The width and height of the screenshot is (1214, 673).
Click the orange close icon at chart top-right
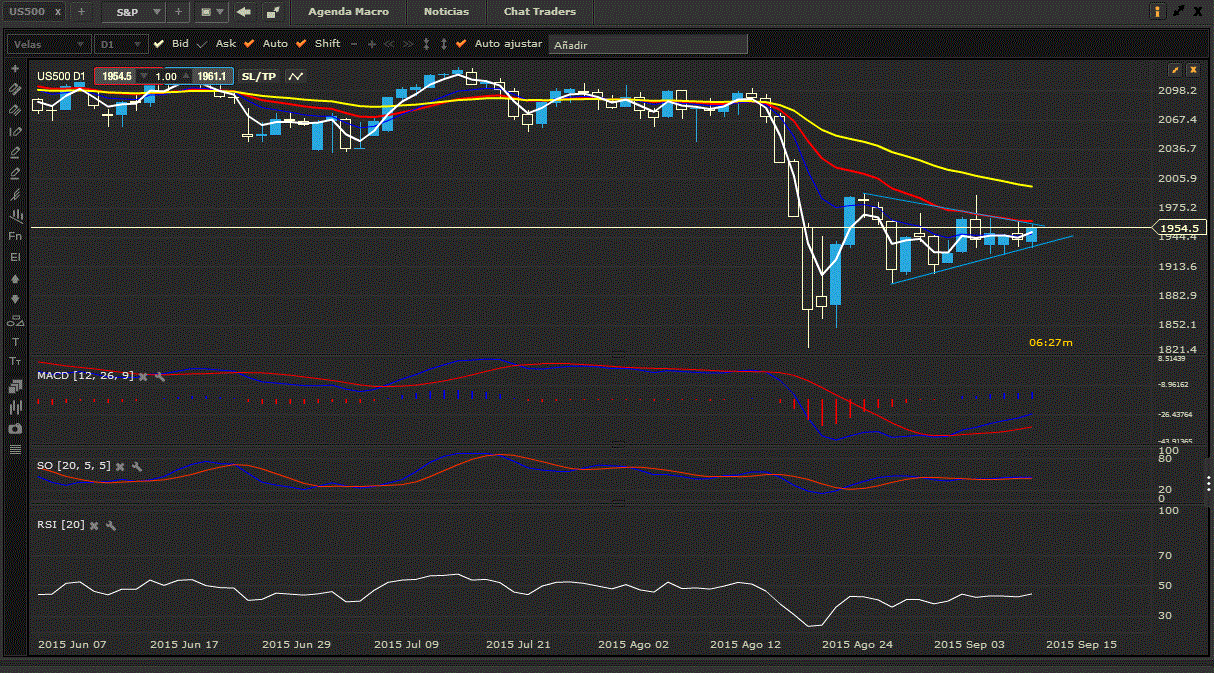[1193, 70]
